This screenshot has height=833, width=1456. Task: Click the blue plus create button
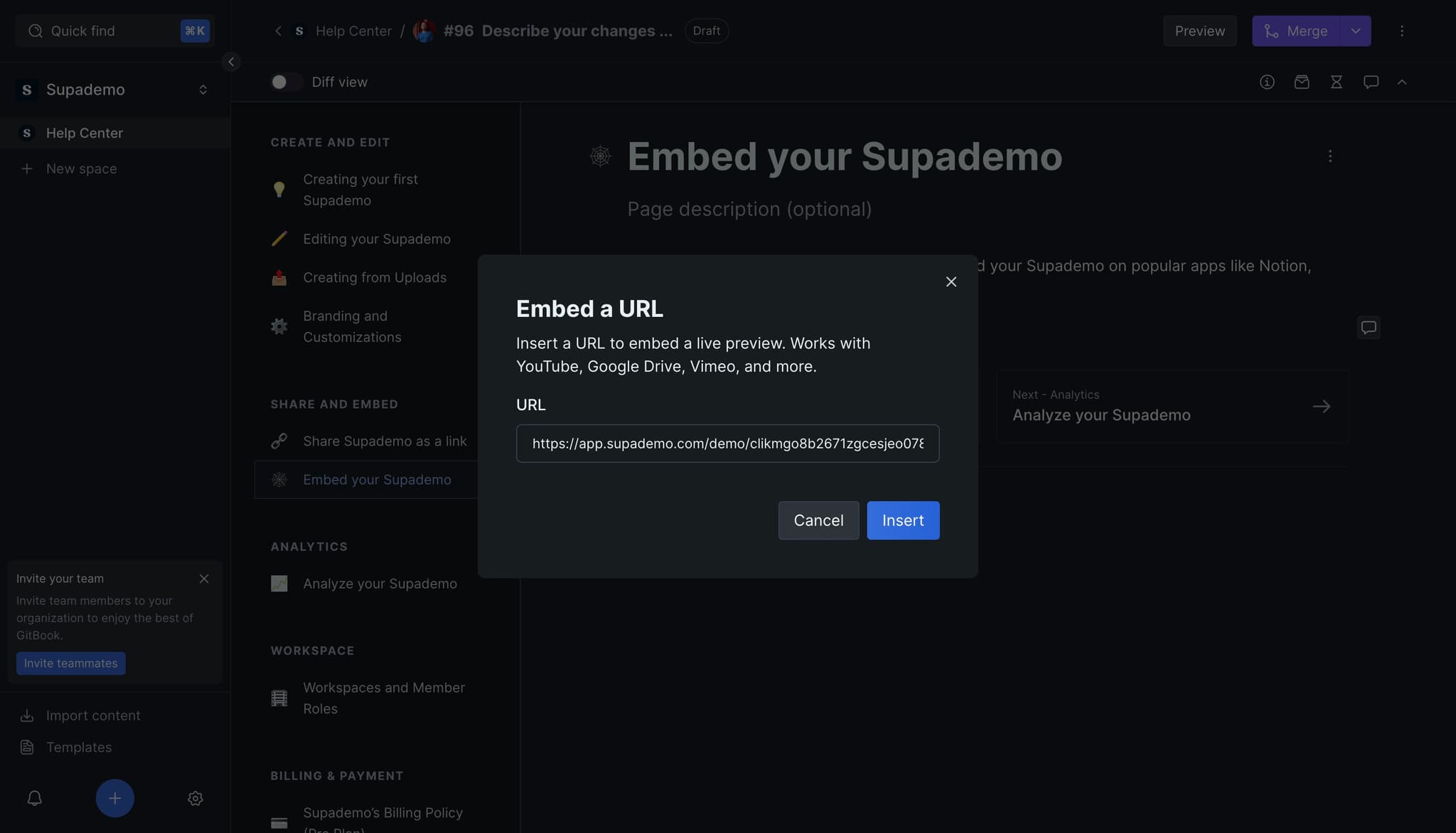click(114, 798)
